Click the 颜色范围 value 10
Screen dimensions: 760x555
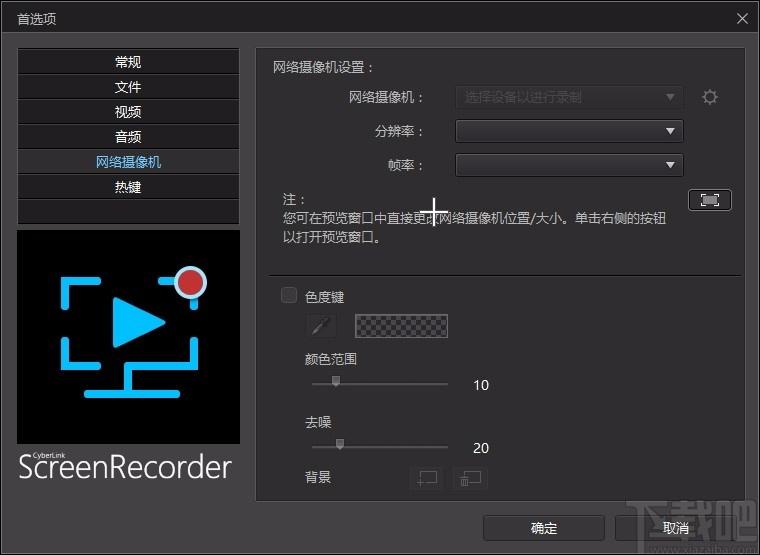pyautogui.click(x=481, y=385)
